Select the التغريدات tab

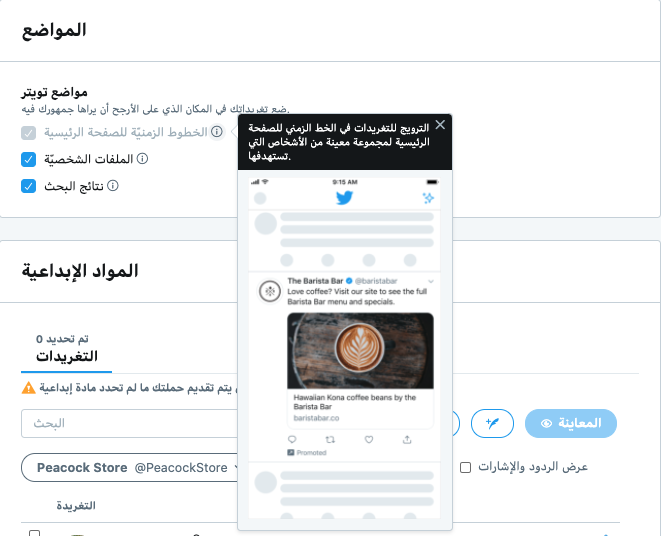67,350
